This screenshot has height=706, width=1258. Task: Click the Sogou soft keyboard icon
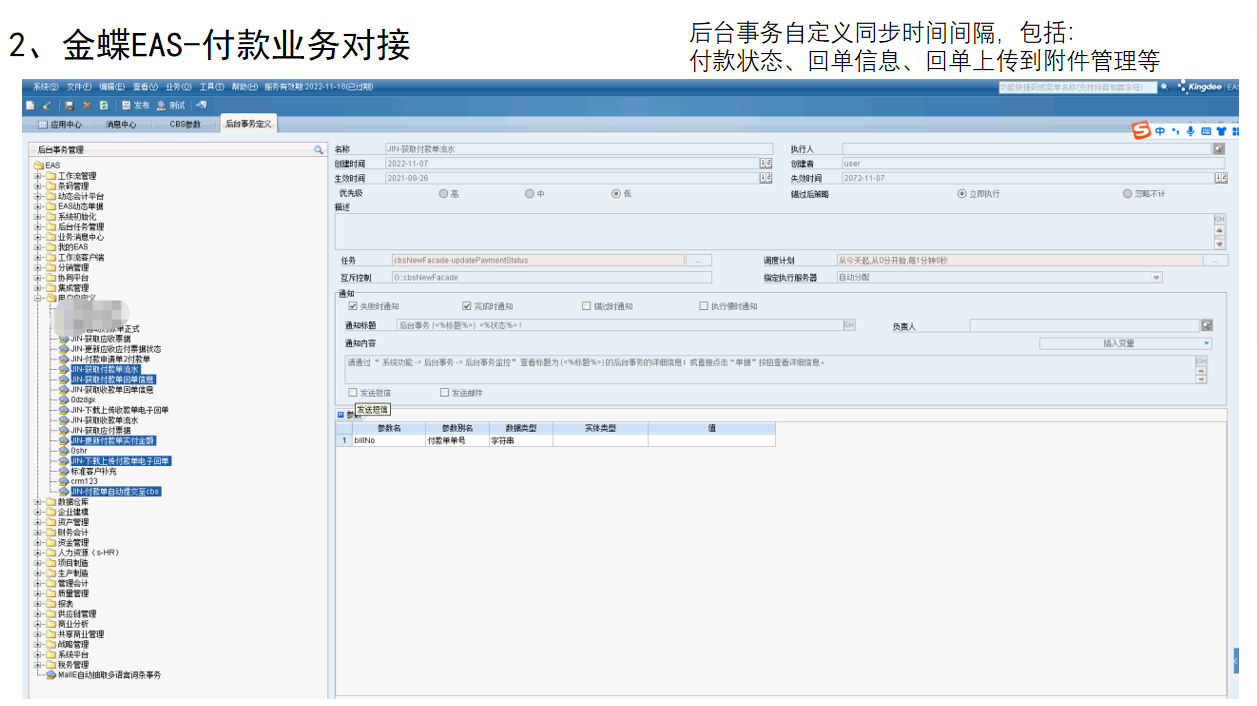[x=1206, y=131]
